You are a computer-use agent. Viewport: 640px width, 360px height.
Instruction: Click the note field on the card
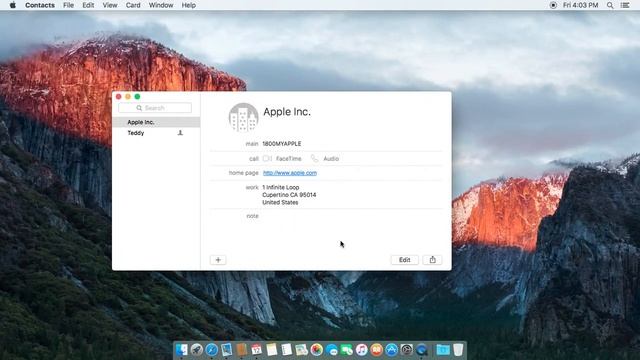point(351,216)
